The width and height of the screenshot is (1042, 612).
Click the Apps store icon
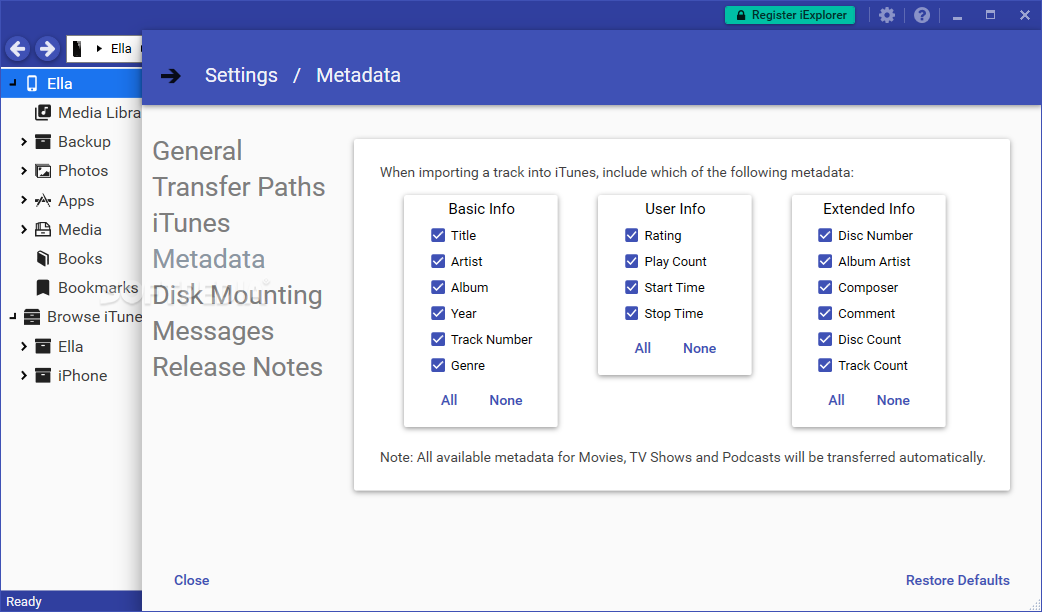pos(43,200)
